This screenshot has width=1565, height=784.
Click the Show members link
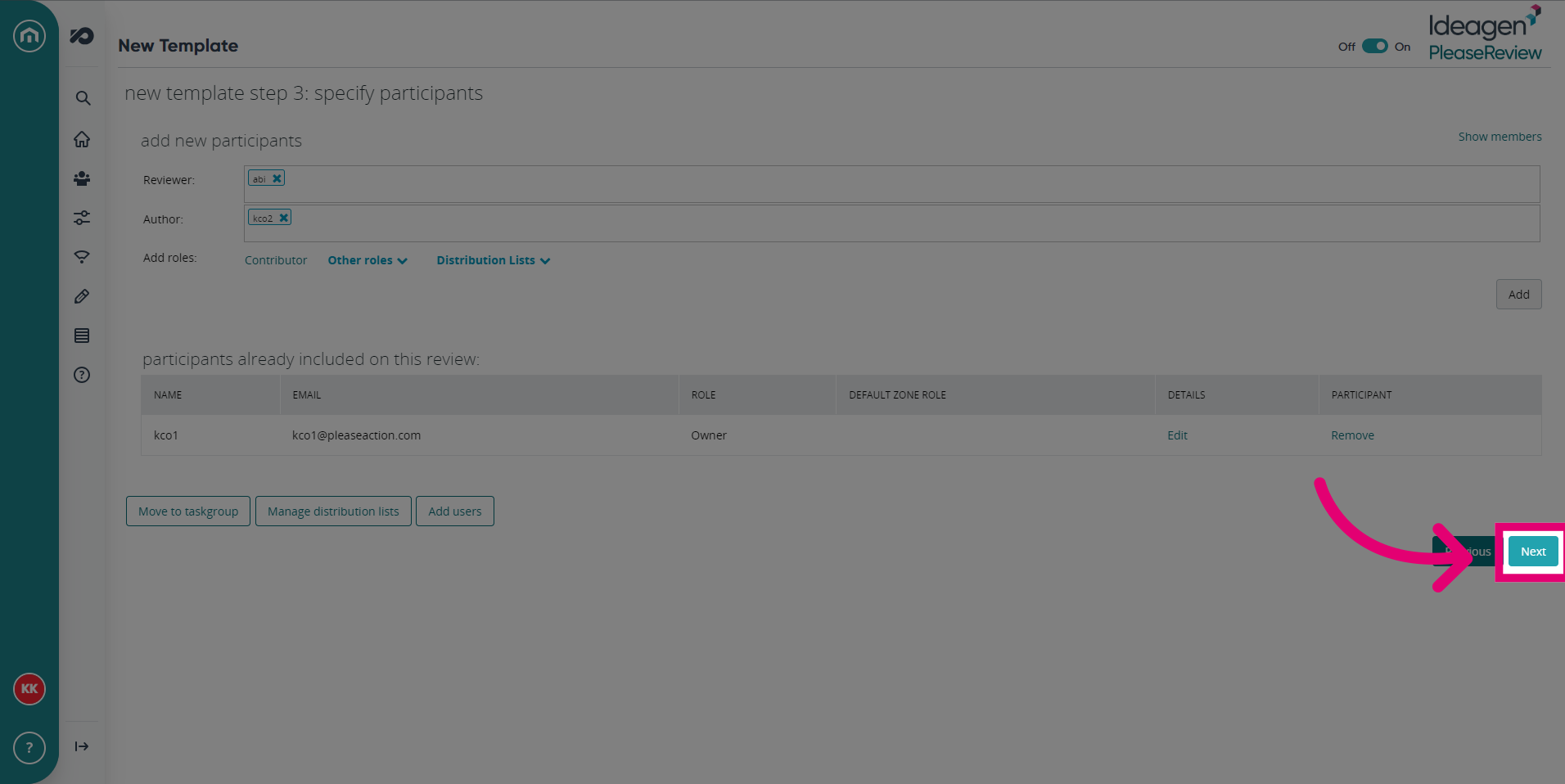click(1500, 137)
